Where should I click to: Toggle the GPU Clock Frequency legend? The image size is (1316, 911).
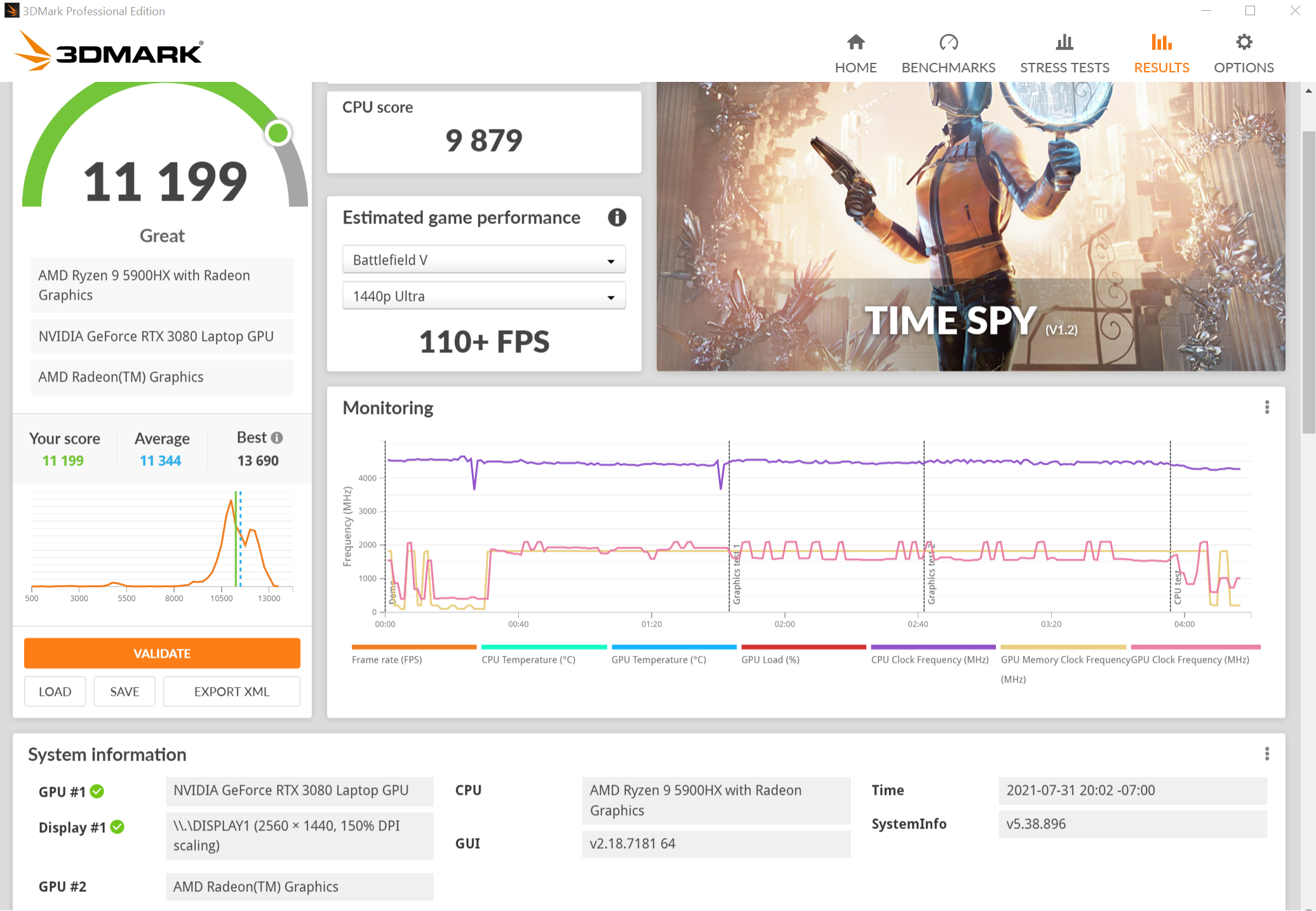pyautogui.click(x=1194, y=655)
